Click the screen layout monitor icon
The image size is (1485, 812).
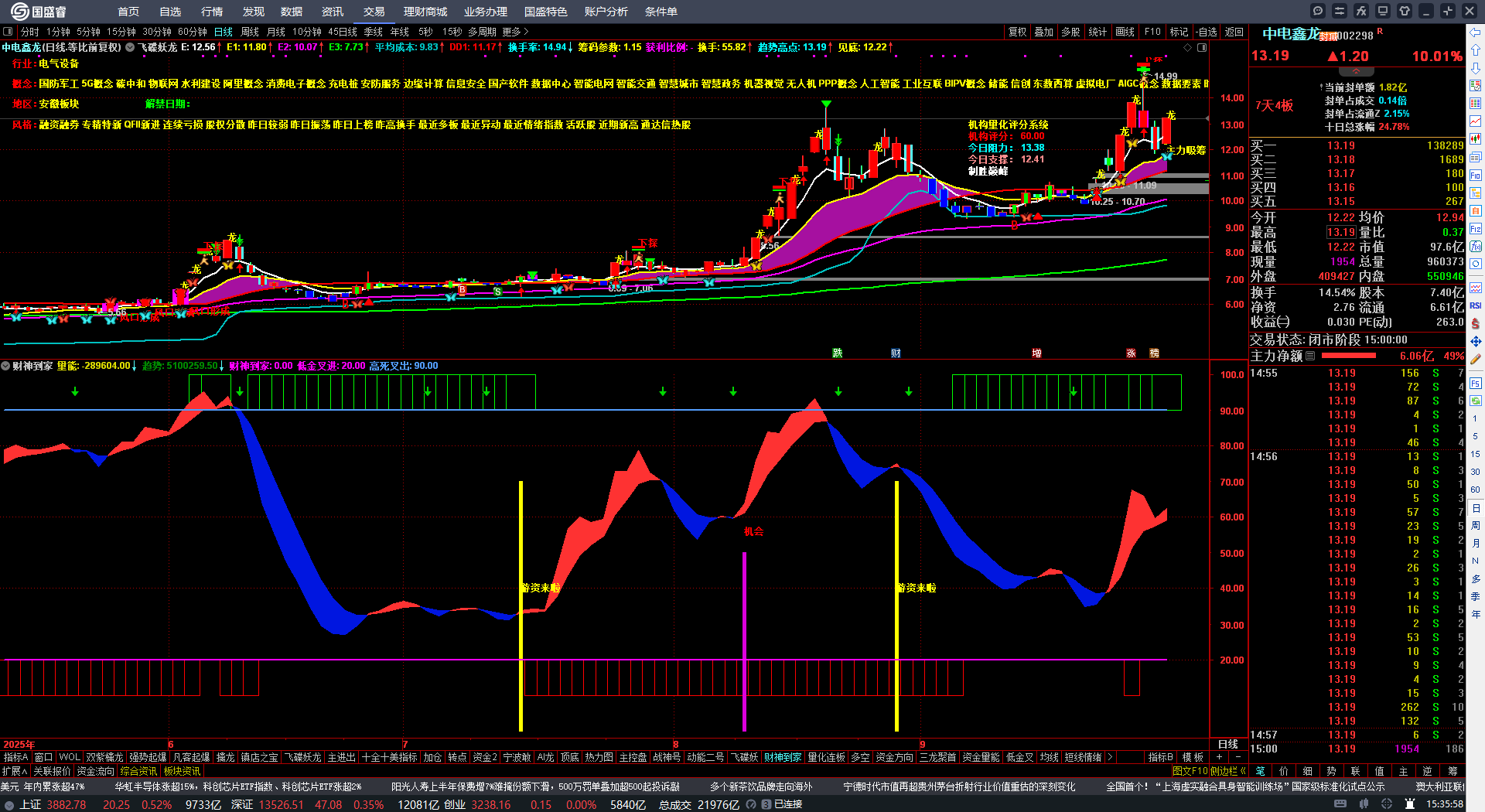click(1383, 11)
